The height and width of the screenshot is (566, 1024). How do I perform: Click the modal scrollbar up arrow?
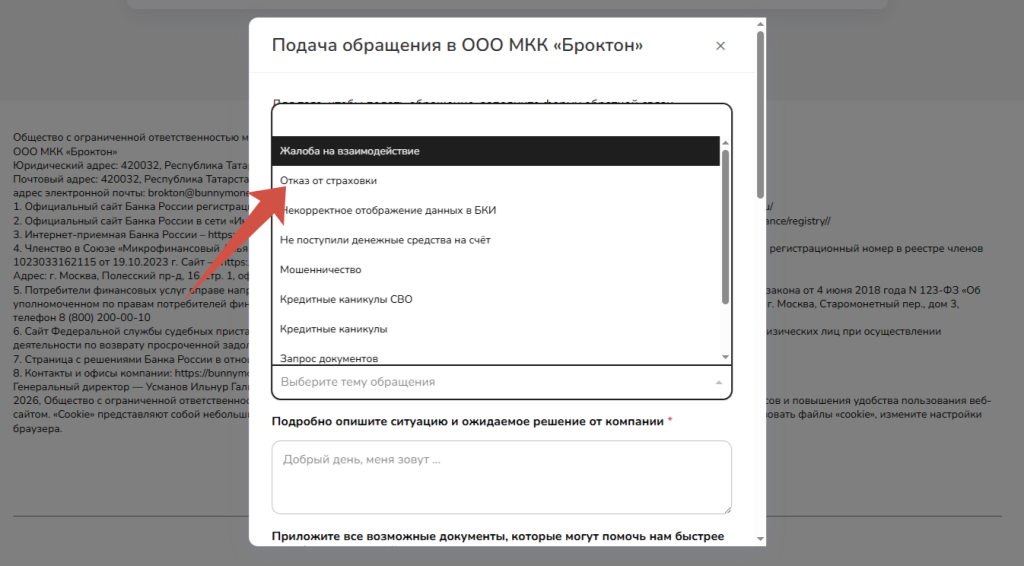pos(760,24)
